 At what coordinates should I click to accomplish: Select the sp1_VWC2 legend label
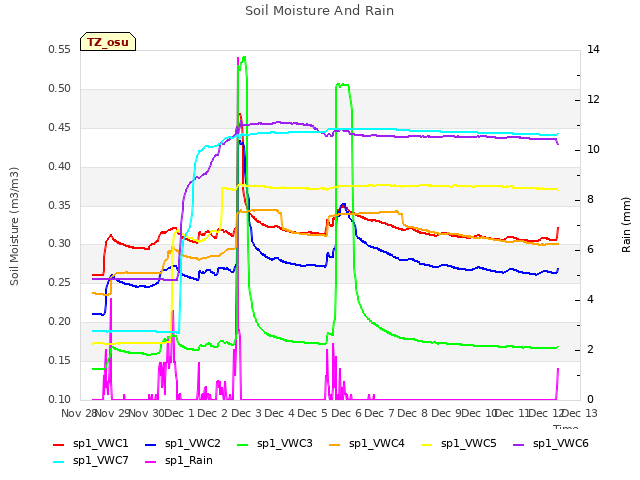(193, 444)
